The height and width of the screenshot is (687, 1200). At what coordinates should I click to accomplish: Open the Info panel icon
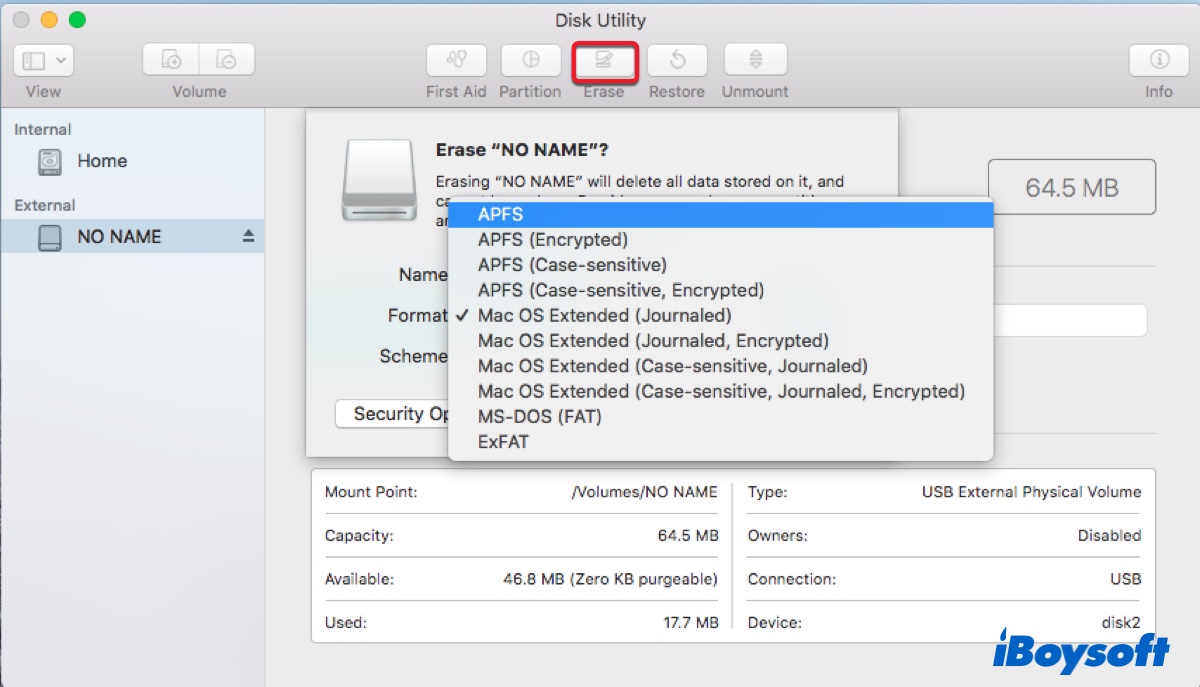pyautogui.click(x=1158, y=61)
